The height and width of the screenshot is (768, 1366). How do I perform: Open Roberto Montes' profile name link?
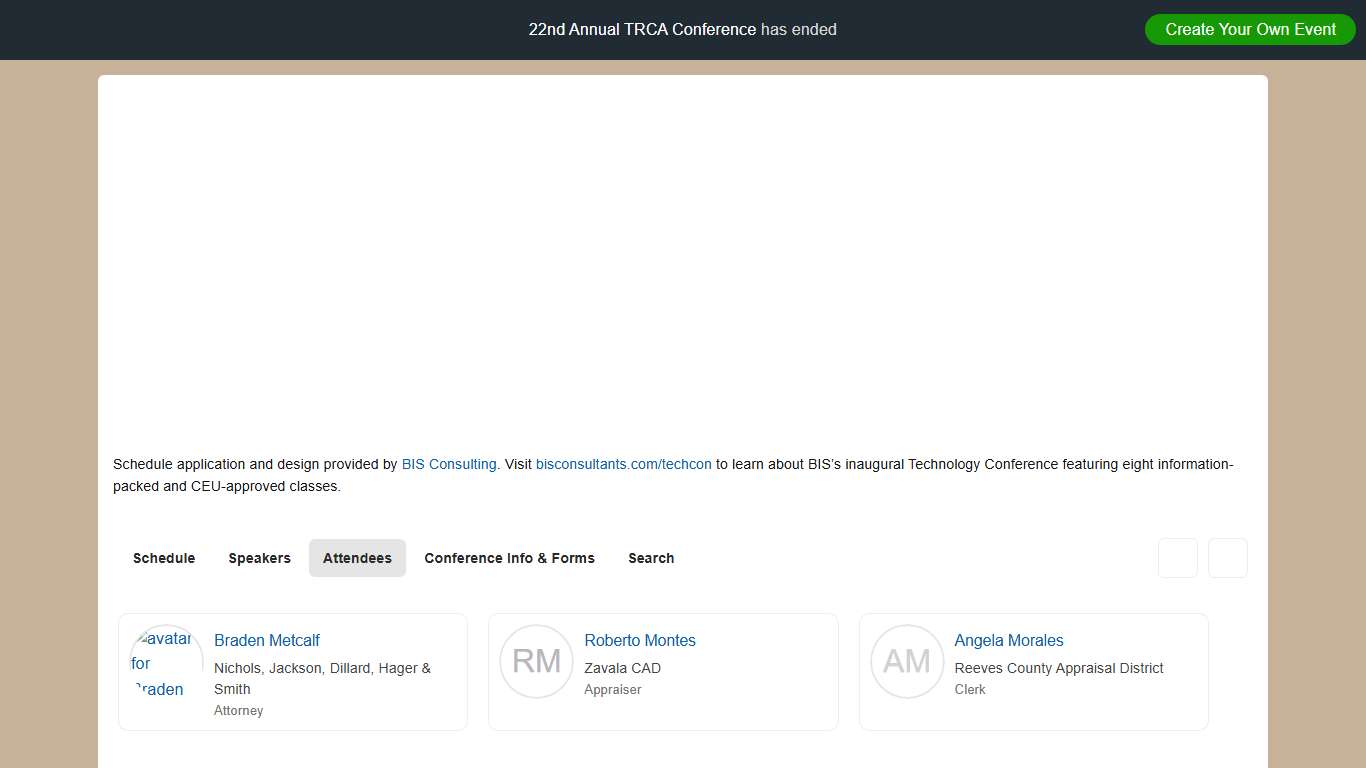[640, 640]
